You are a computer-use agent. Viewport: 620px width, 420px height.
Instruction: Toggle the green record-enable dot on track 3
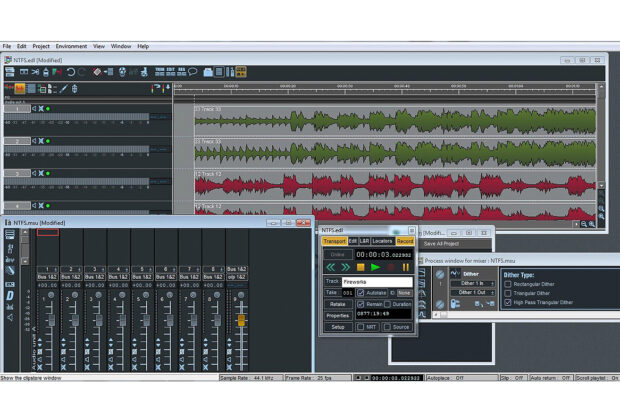(x=48, y=173)
